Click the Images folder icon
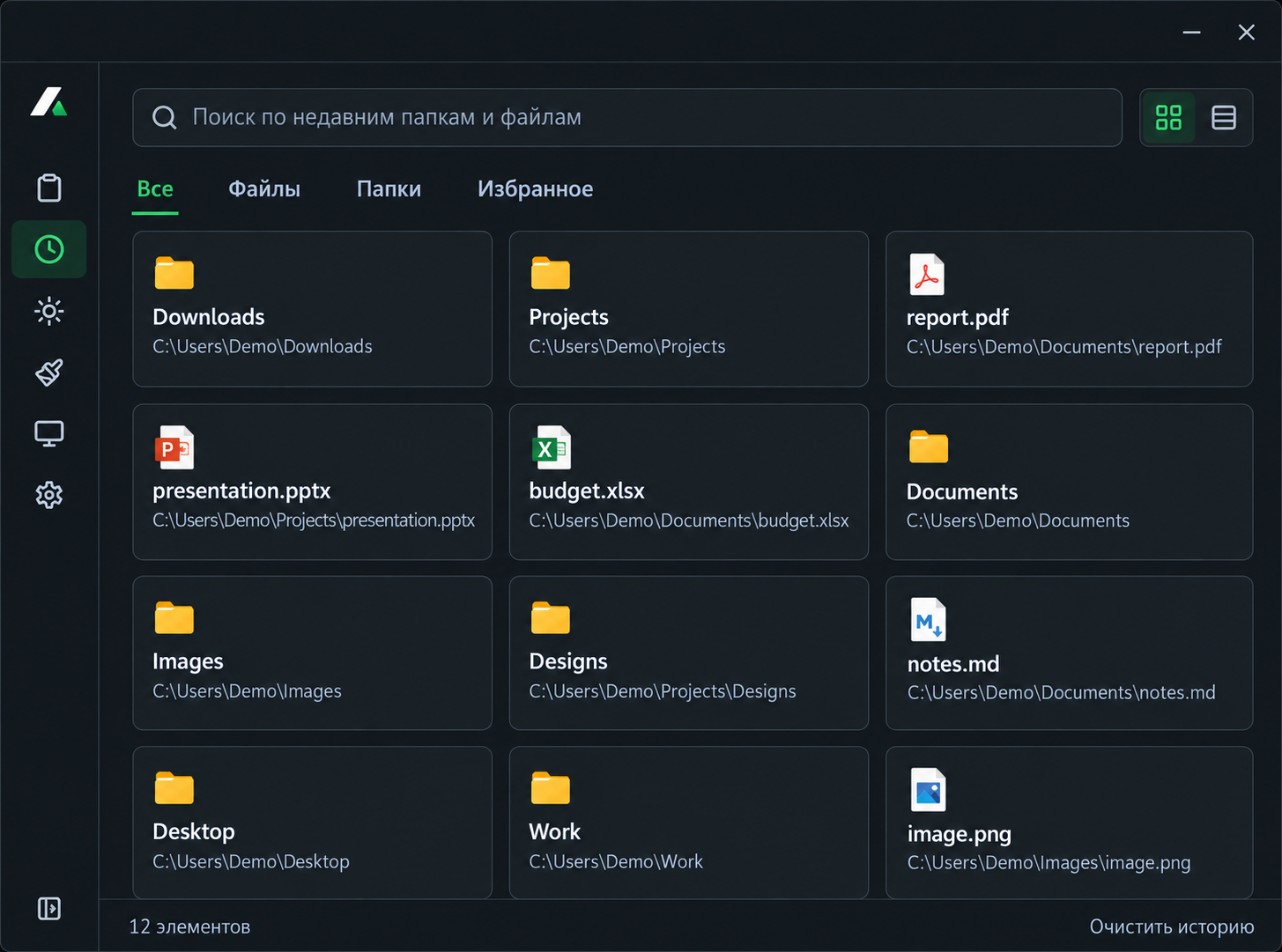Image resolution: width=1282 pixels, height=952 pixels. pyautogui.click(x=174, y=617)
